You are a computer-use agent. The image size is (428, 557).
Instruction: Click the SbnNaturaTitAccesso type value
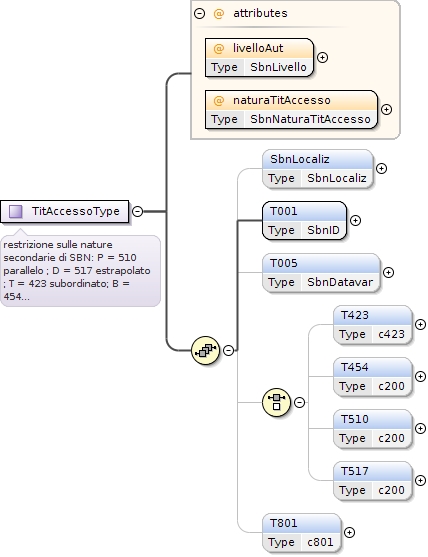click(x=310, y=119)
